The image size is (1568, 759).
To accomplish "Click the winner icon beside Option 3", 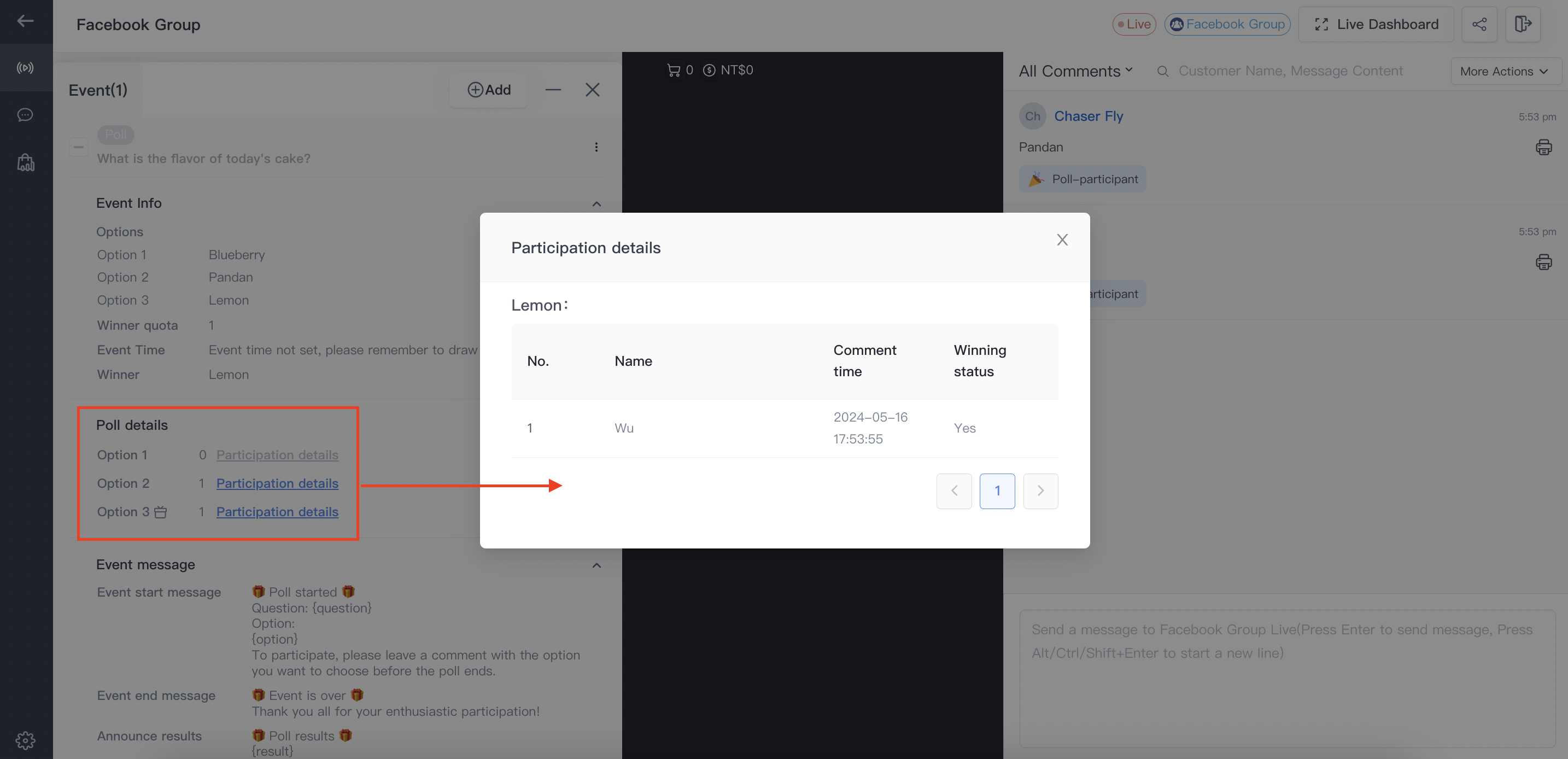I will (161, 512).
